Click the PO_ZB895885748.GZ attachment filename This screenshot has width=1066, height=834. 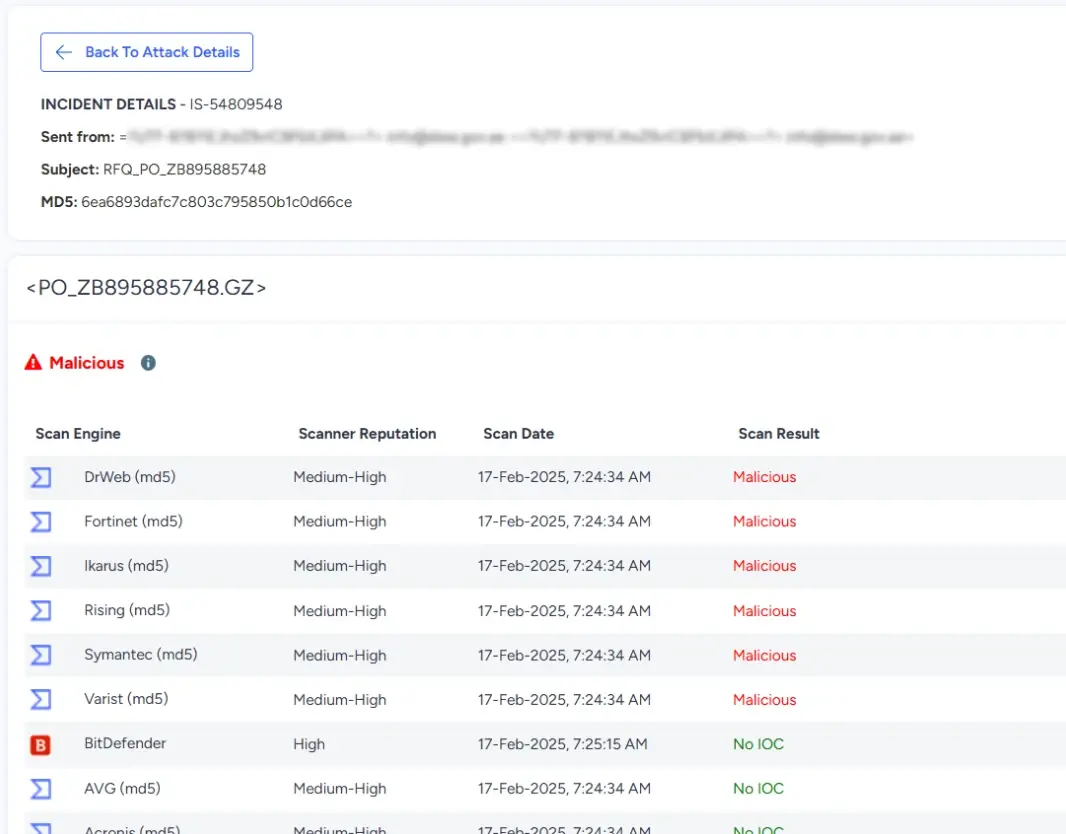[x=146, y=288]
